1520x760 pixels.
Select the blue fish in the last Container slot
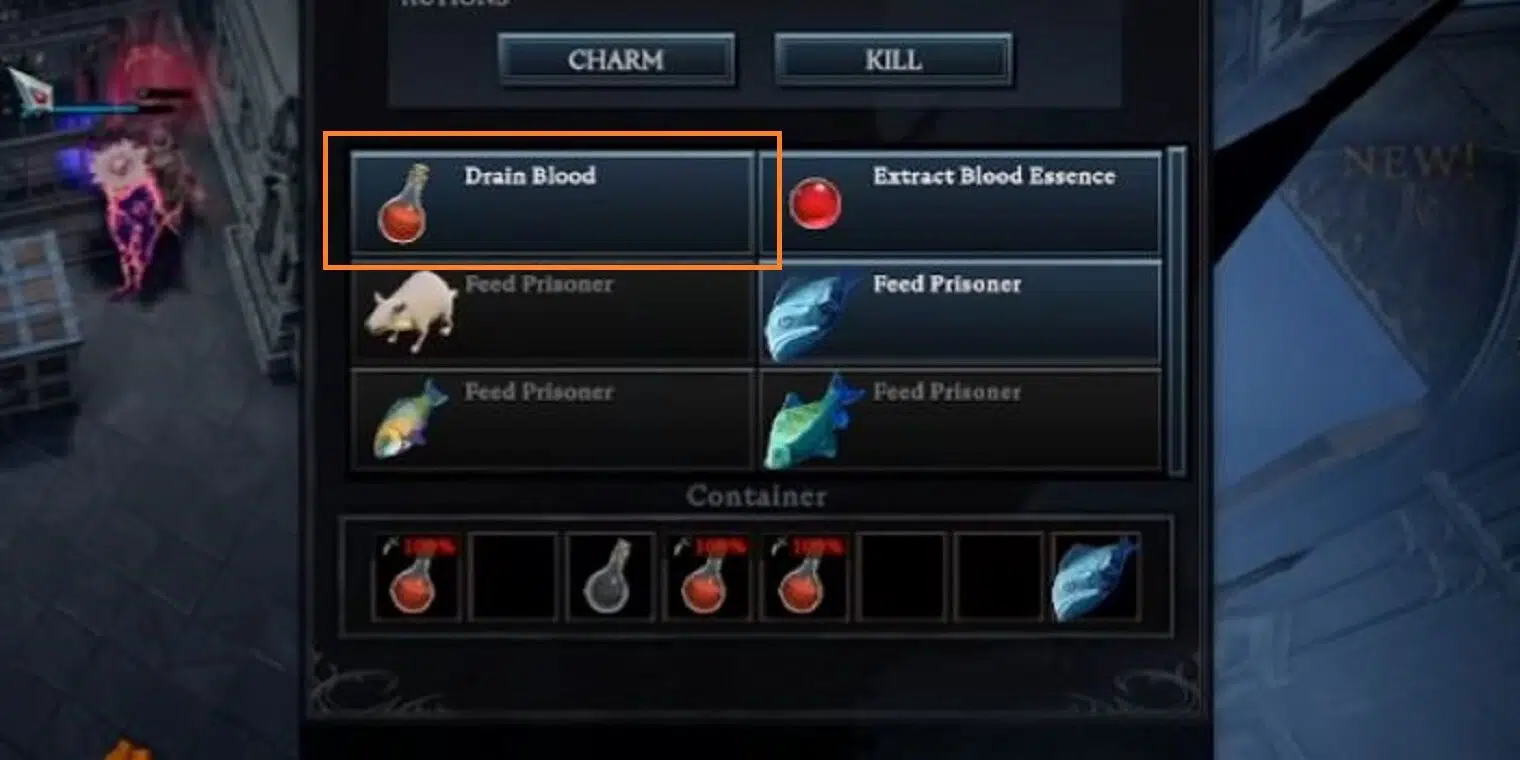(1096, 576)
